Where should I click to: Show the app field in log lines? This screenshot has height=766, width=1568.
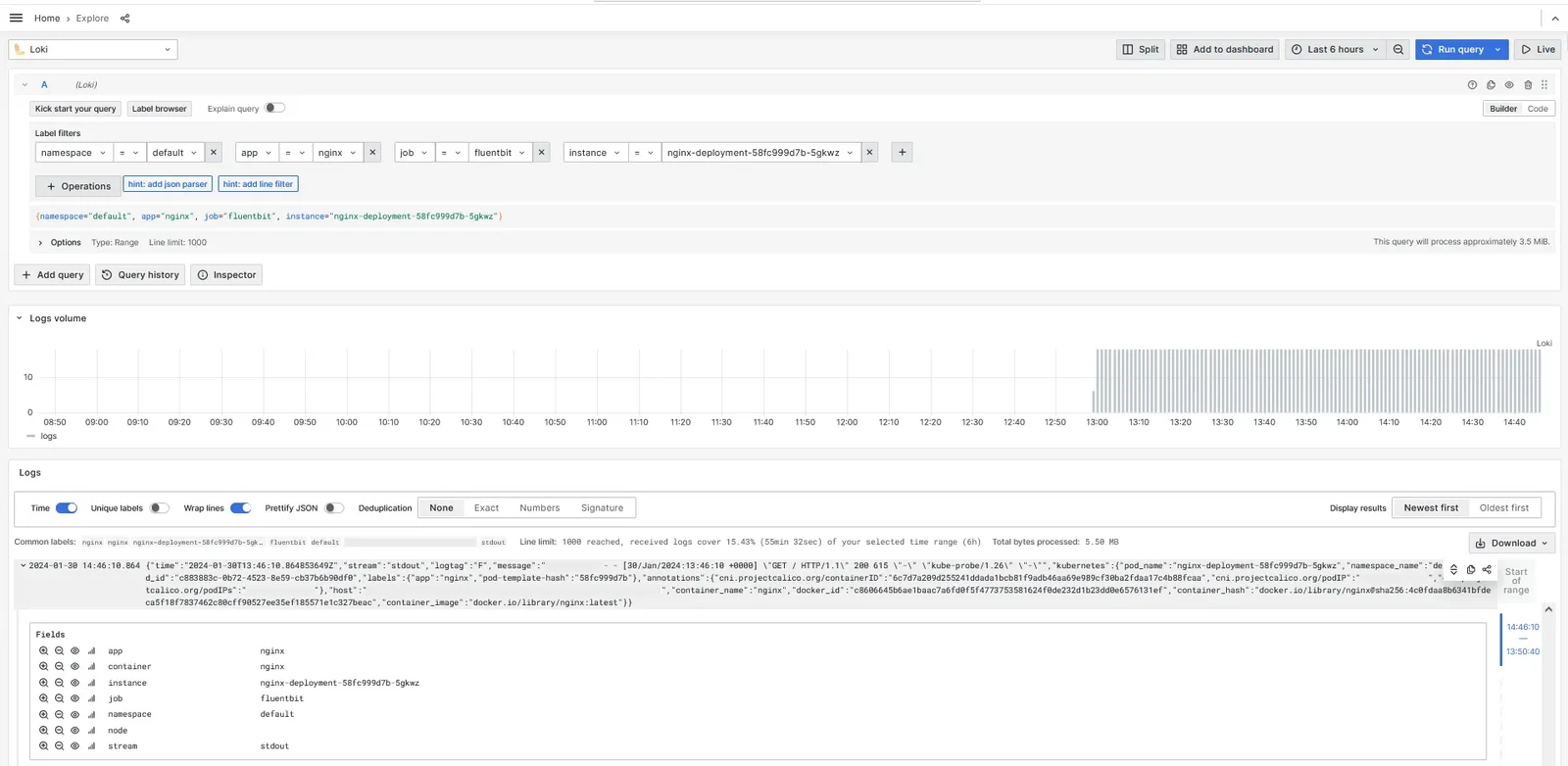click(x=74, y=650)
